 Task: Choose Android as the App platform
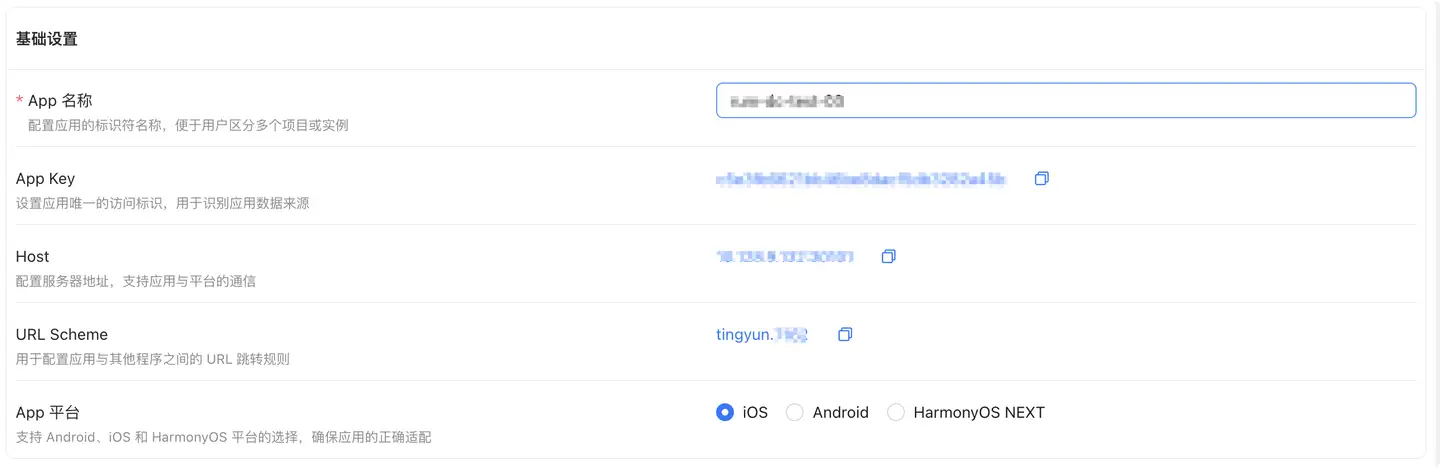(795, 412)
